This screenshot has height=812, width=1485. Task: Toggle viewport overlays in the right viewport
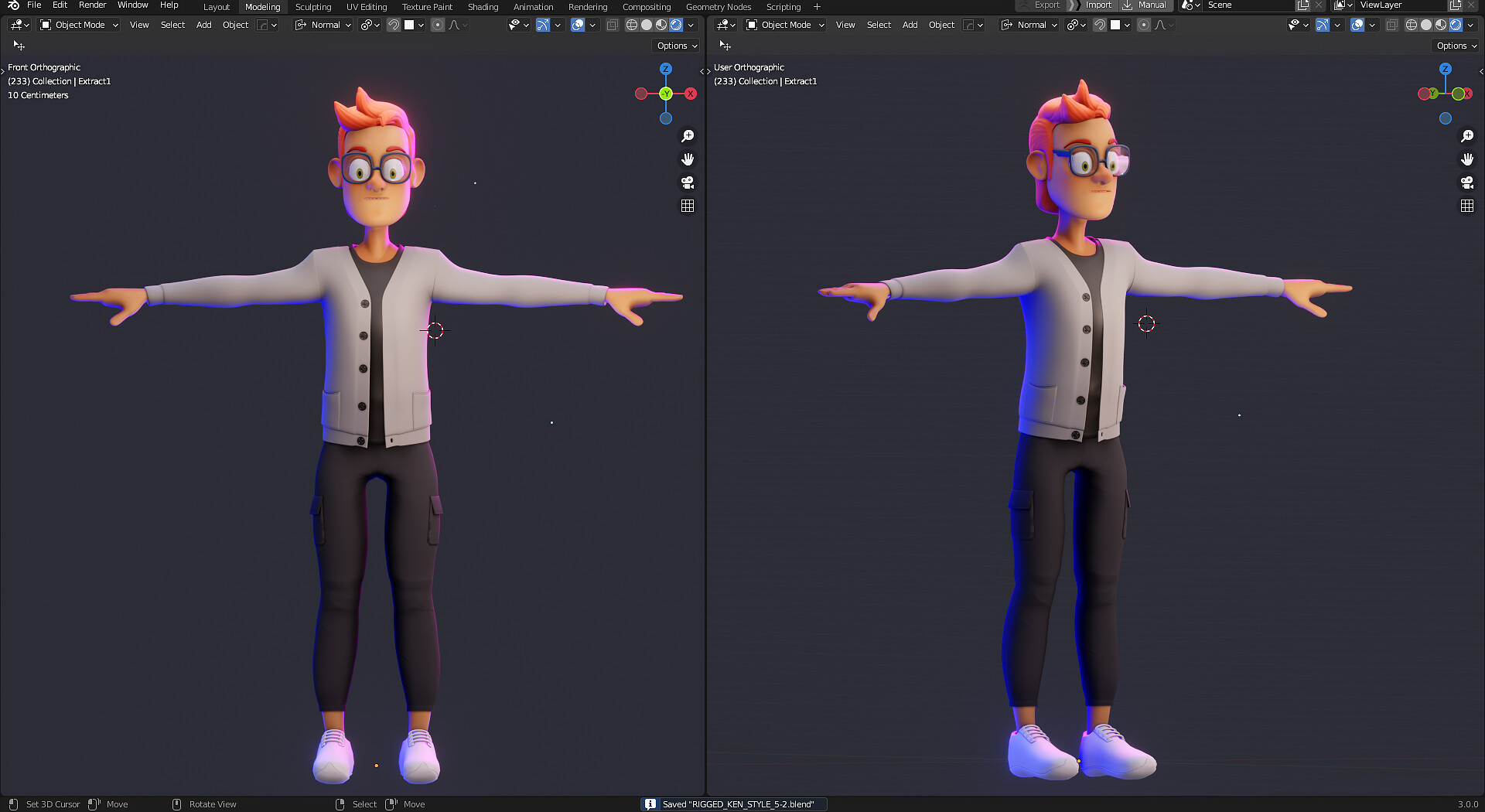[x=1358, y=25]
